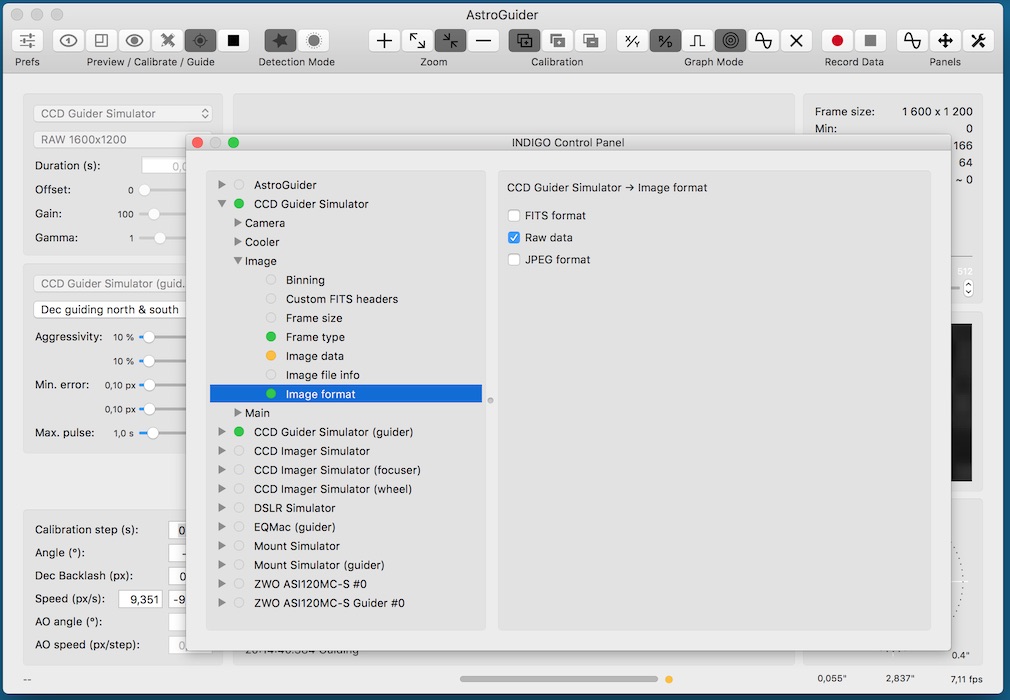Viewport: 1010px width, 700px height.
Task: Select the CCD Imager Simulator device
Action: pos(312,451)
